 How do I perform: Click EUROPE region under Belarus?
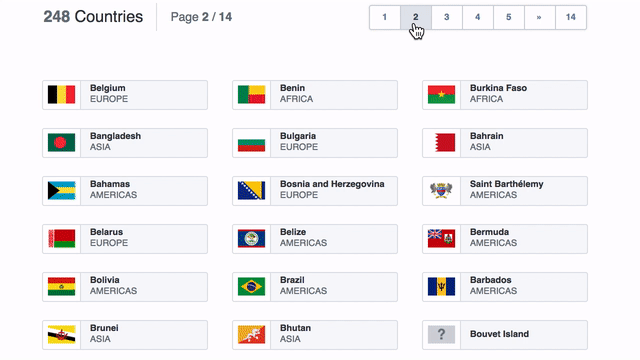(x=109, y=243)
